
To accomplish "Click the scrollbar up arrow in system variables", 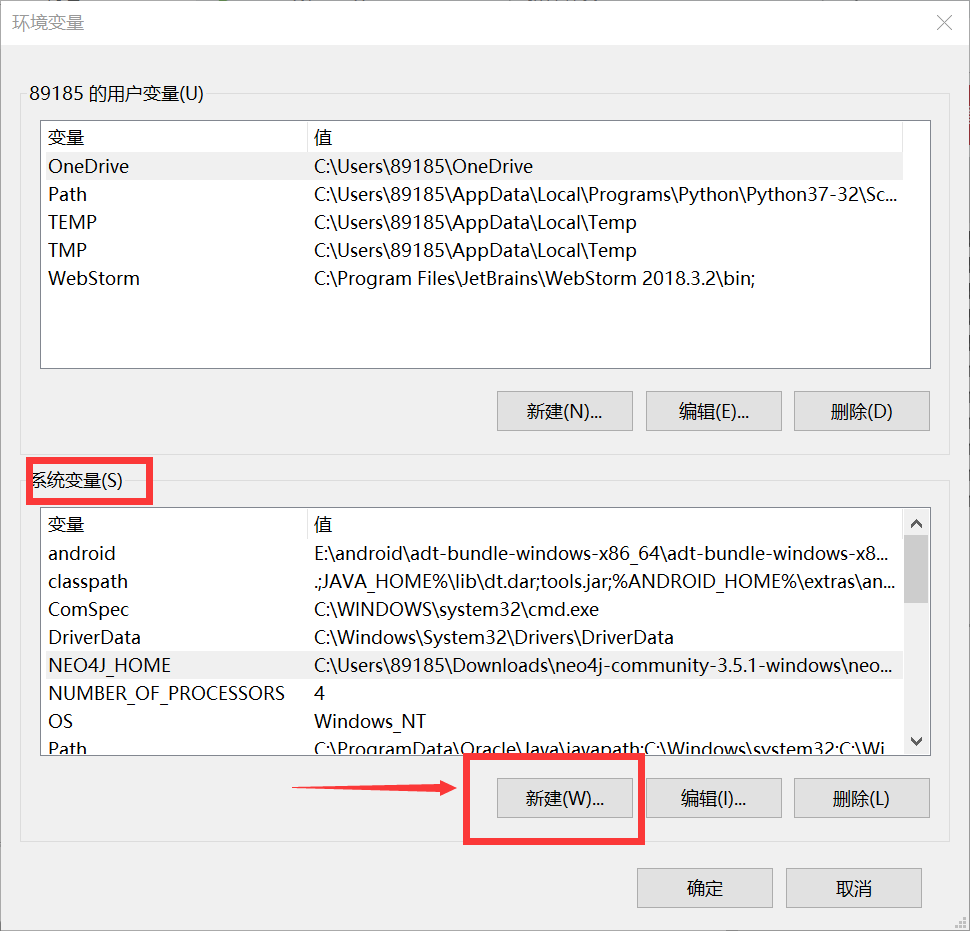I will (x=915, y=522).
